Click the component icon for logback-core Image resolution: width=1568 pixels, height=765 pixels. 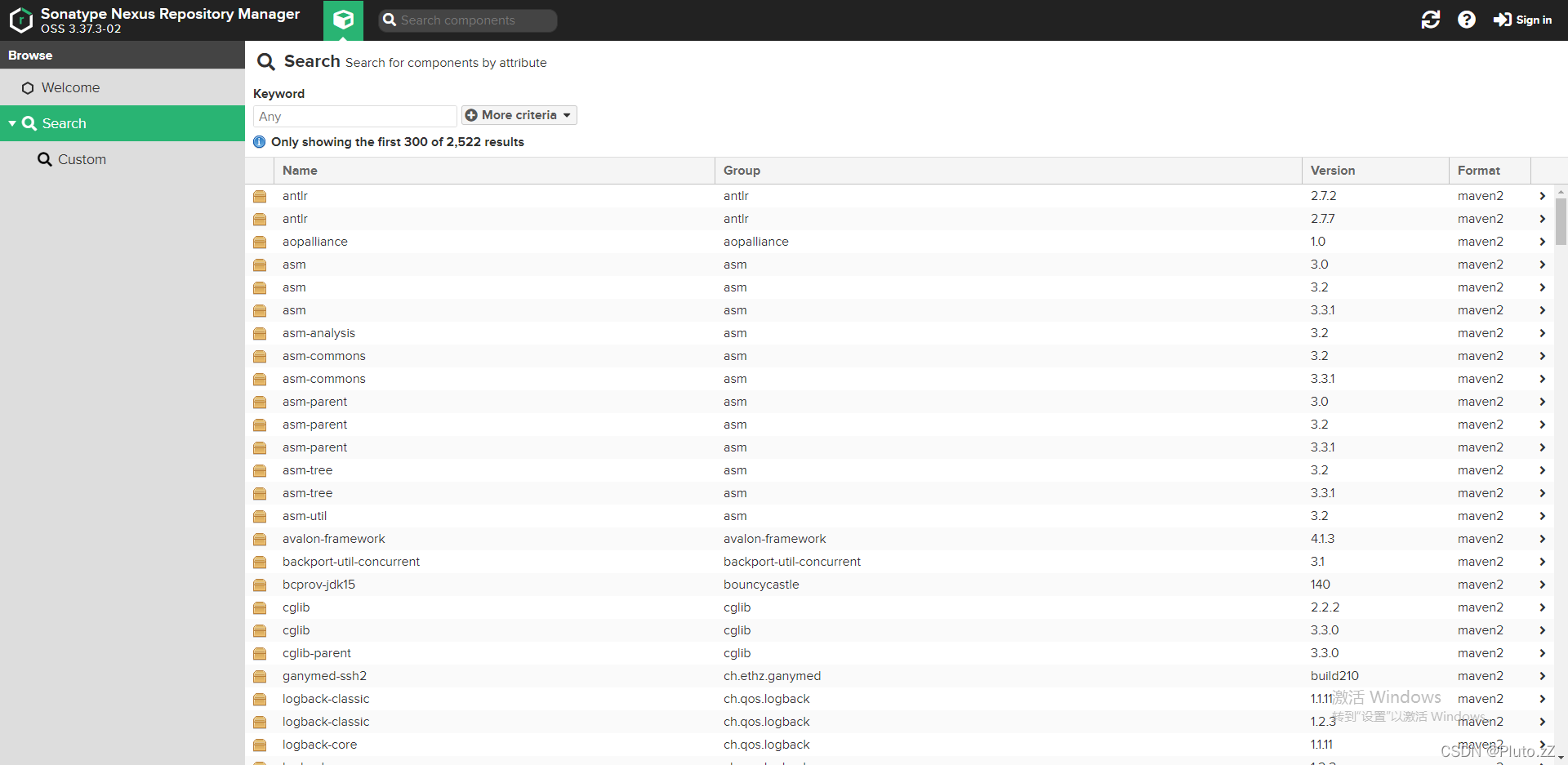[x=260, y=745]
